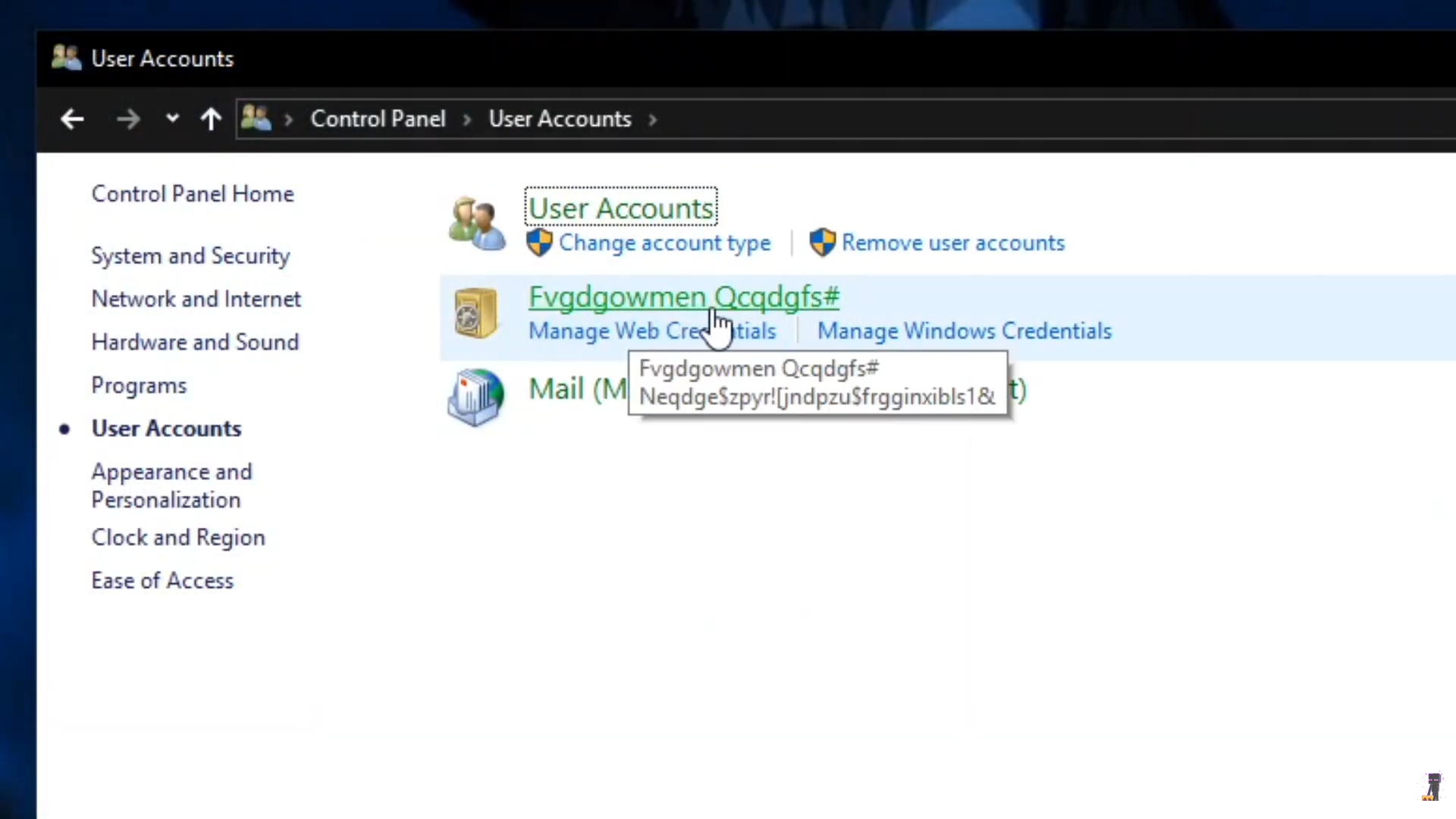
Task: Open the User Accounts heading link
Action: coord(621,208)
